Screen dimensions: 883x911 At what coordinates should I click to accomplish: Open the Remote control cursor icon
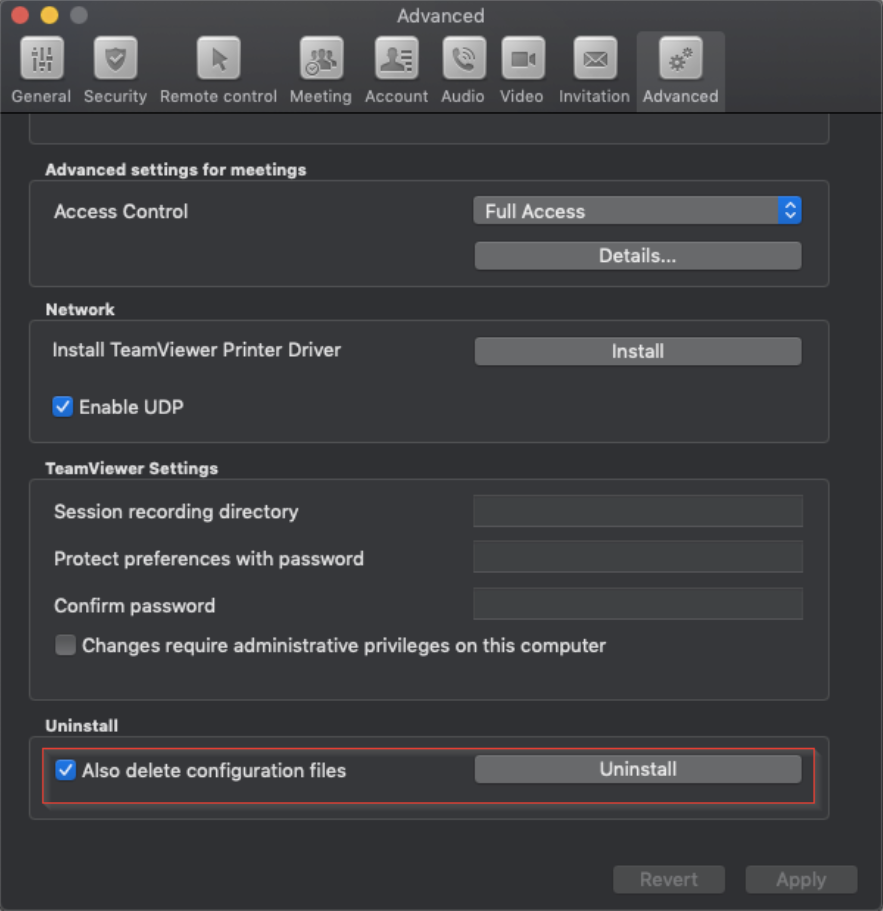[218, 59]
